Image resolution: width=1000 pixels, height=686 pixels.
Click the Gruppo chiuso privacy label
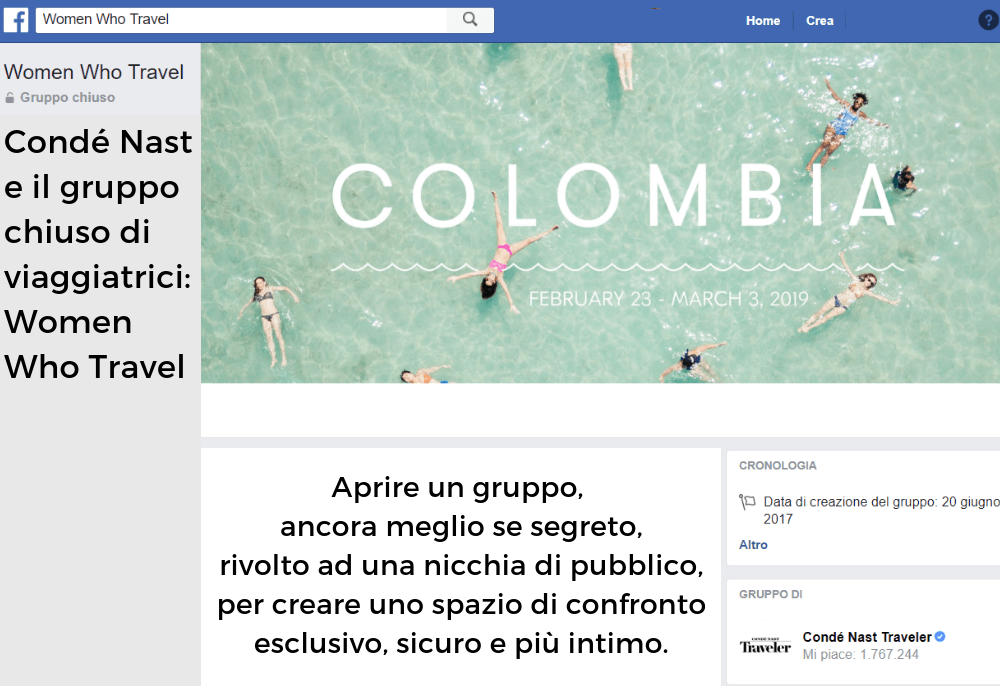coord(67,98)
